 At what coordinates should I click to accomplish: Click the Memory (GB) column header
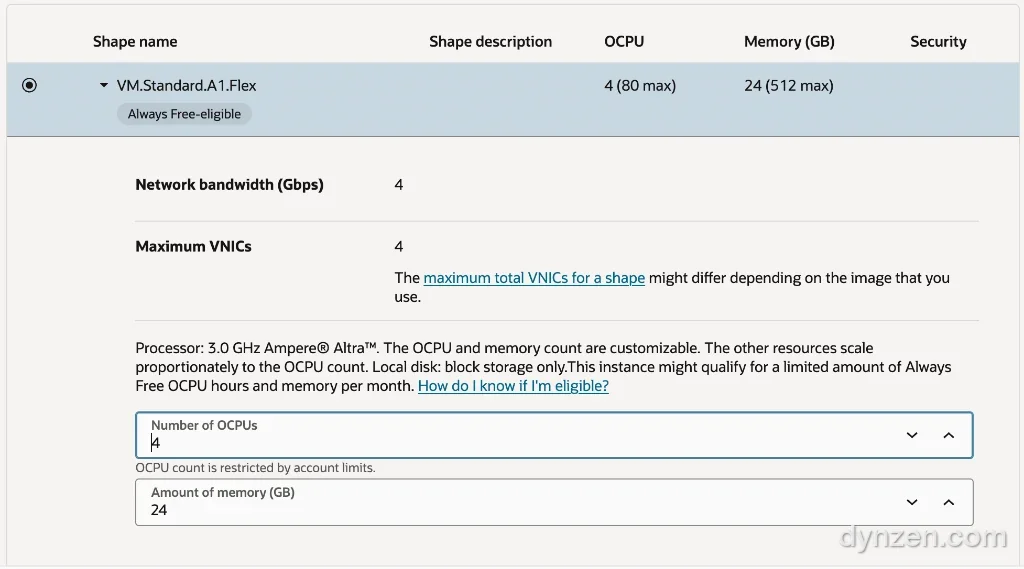(x=789, y=42)
